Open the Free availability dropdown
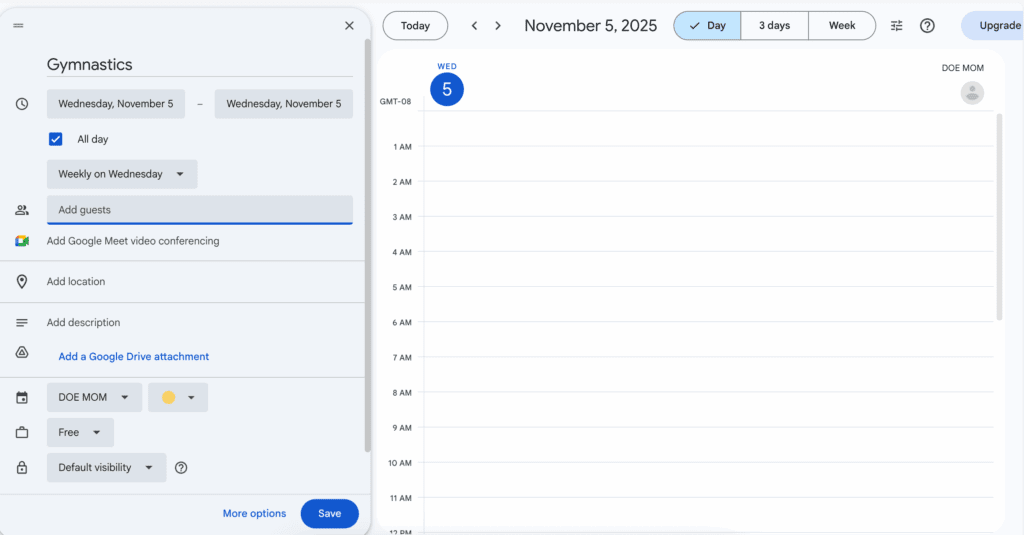Image resolution: width=1024 pixels, height=535 pixels. [80, 433]
